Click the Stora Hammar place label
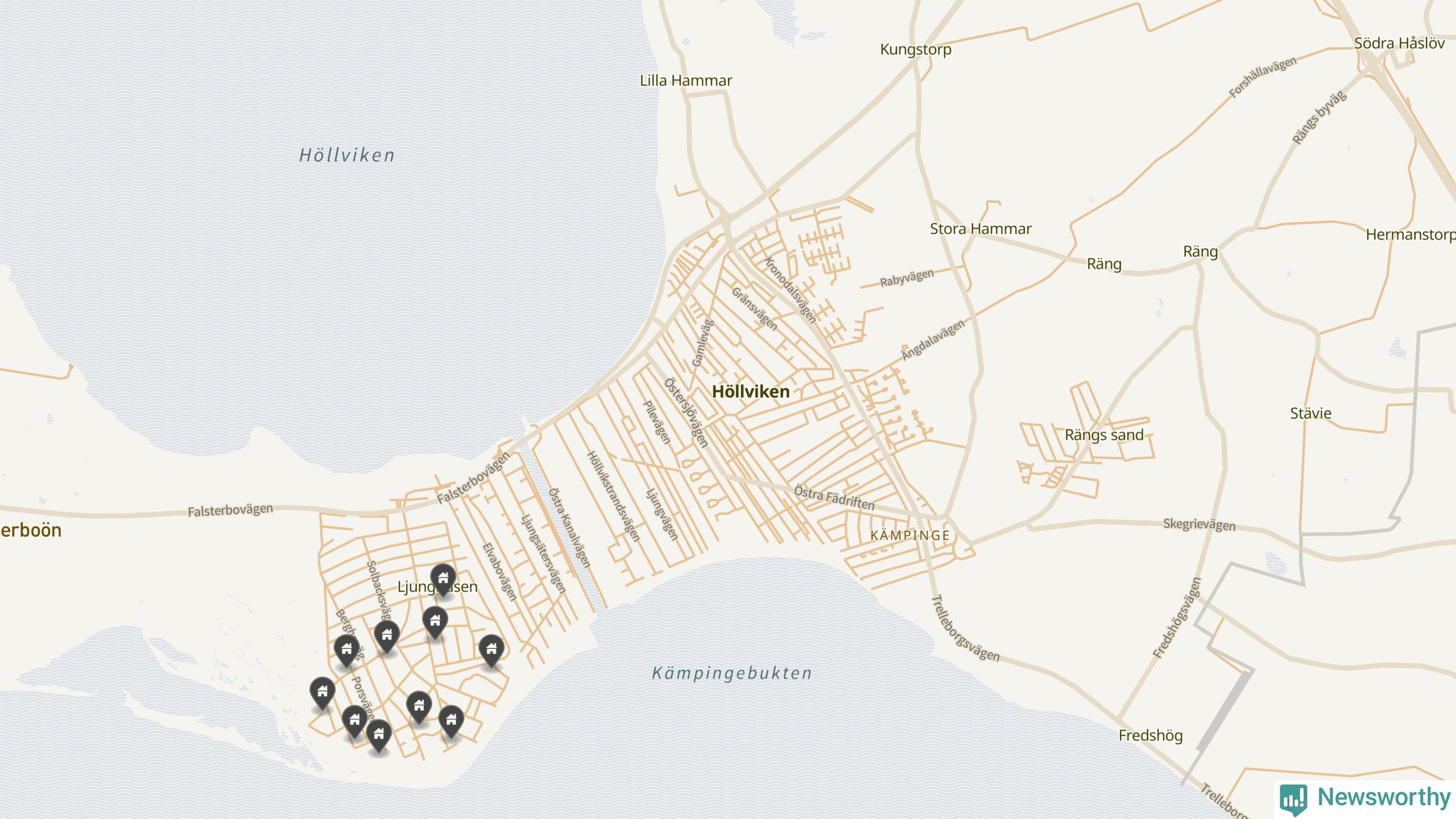 980,229
